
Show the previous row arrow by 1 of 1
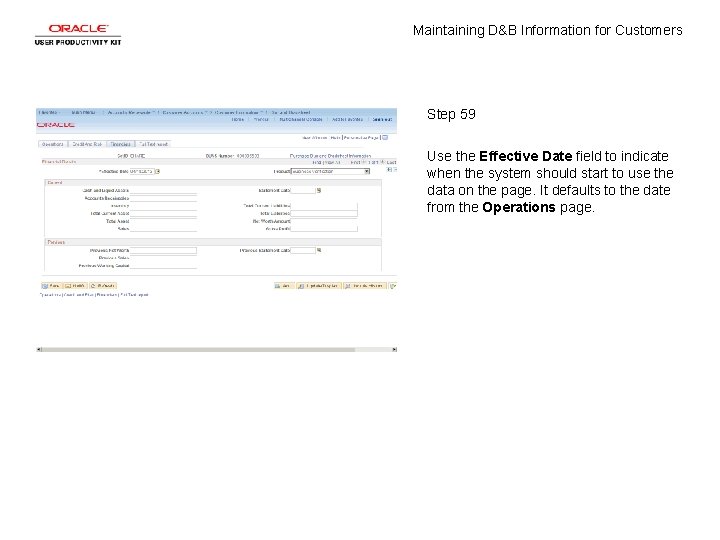point(363,162)
